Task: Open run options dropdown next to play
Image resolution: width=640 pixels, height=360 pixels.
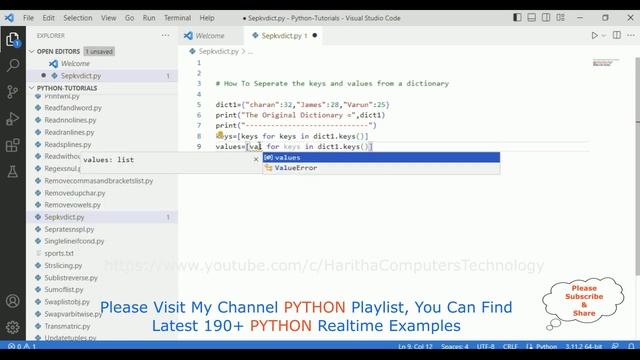Action: click(x=604, y=36)
